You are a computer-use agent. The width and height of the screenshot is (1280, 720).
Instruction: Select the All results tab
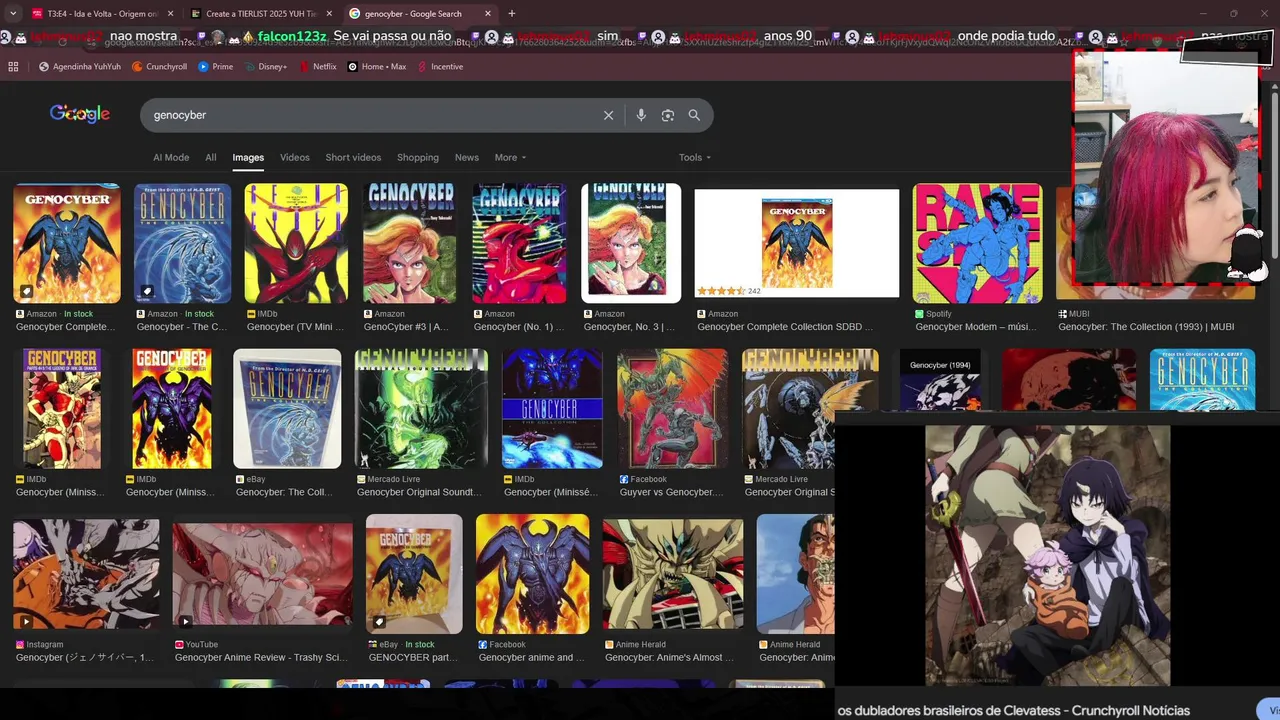coord(211,157)
